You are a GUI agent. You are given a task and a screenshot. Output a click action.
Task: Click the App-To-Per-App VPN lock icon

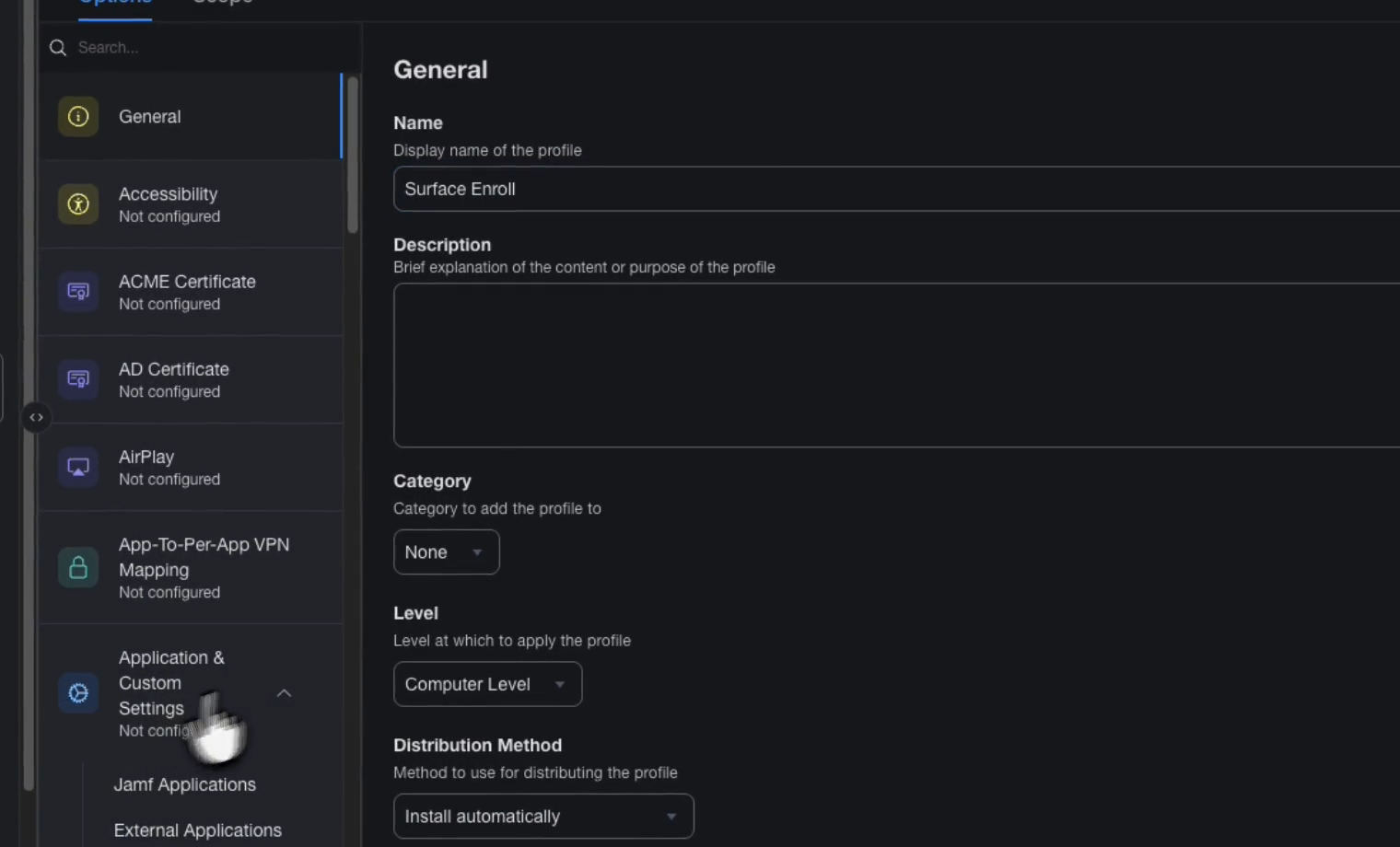[x=78, y=567]
